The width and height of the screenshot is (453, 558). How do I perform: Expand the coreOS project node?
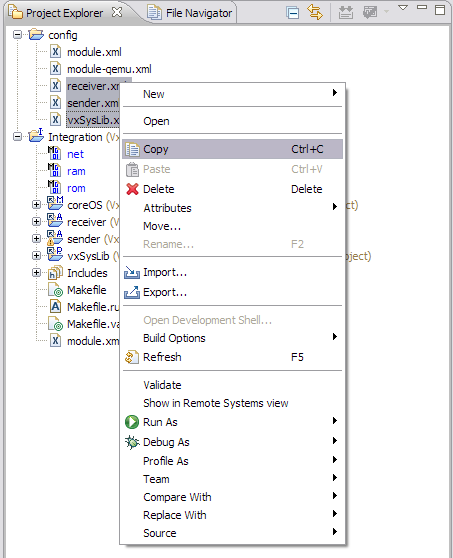click(36, 205)
